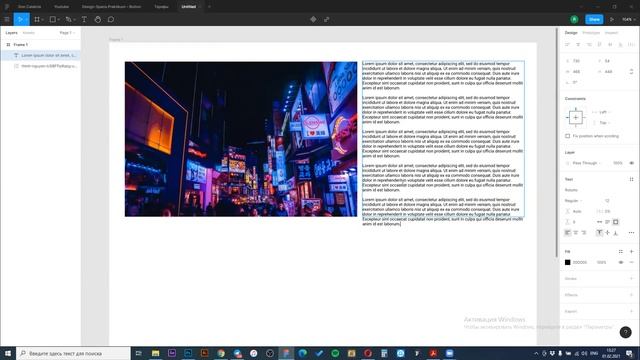The height and width of the screenshot is (360, 640).
Task: Set text vertical align top
Action: 599,233
